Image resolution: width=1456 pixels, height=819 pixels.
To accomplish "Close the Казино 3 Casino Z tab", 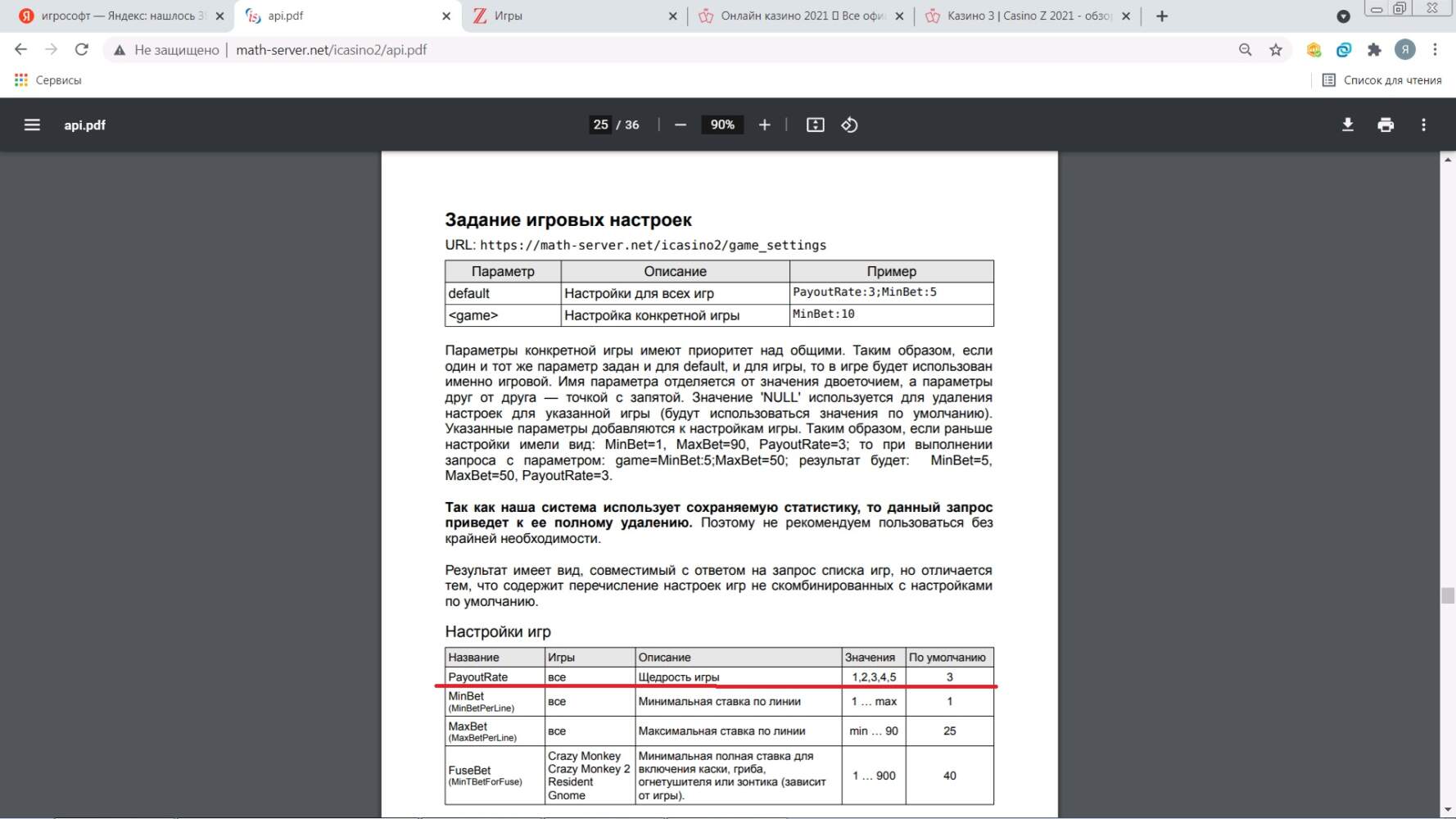I will click(1126, 16).
